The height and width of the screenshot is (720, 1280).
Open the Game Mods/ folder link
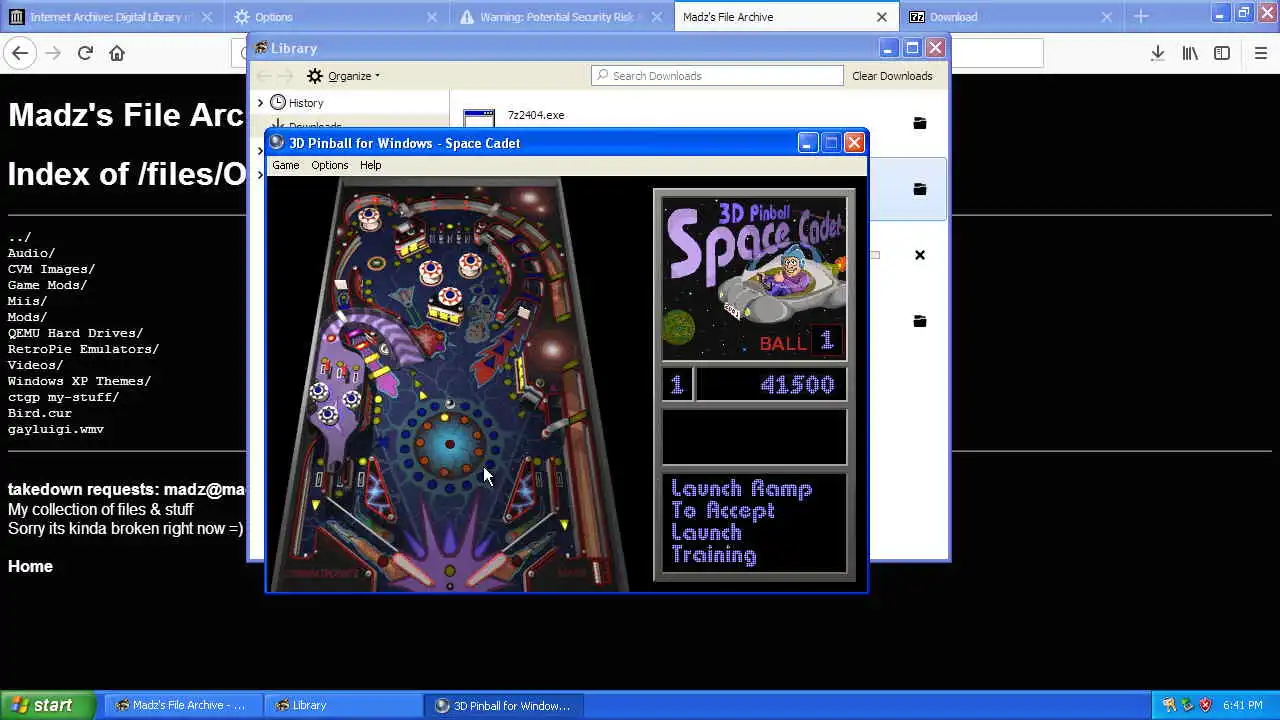coord(48,285)
